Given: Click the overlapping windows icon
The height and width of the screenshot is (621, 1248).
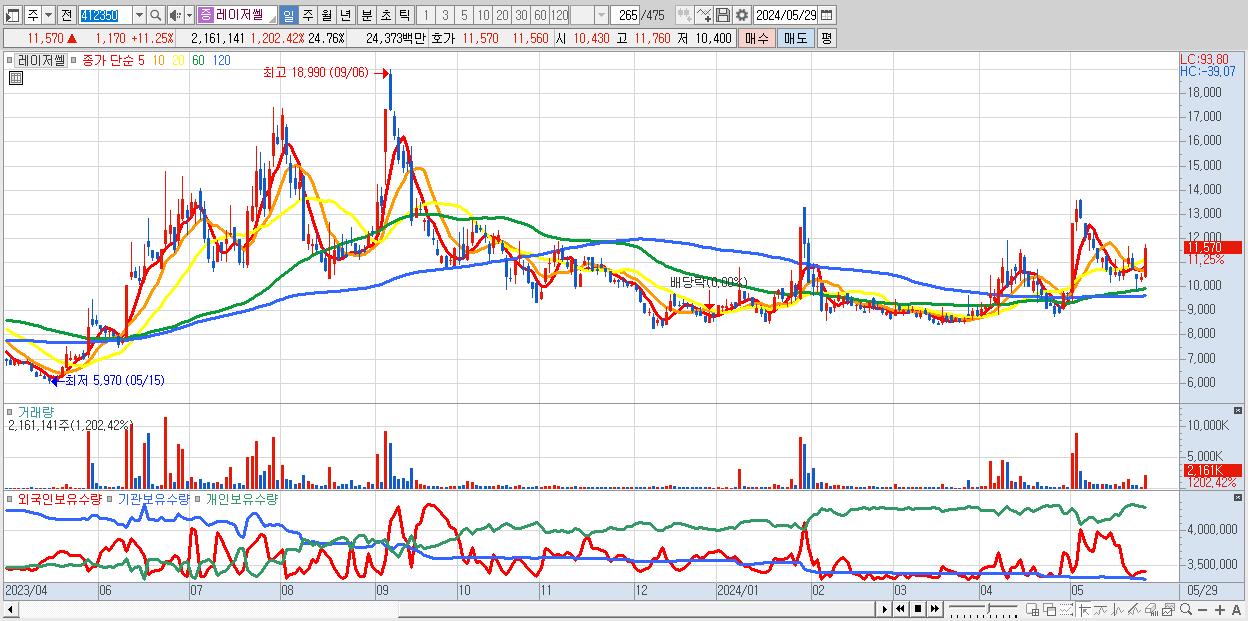Looking at the screenshot, I should [x=1049, y=609].
